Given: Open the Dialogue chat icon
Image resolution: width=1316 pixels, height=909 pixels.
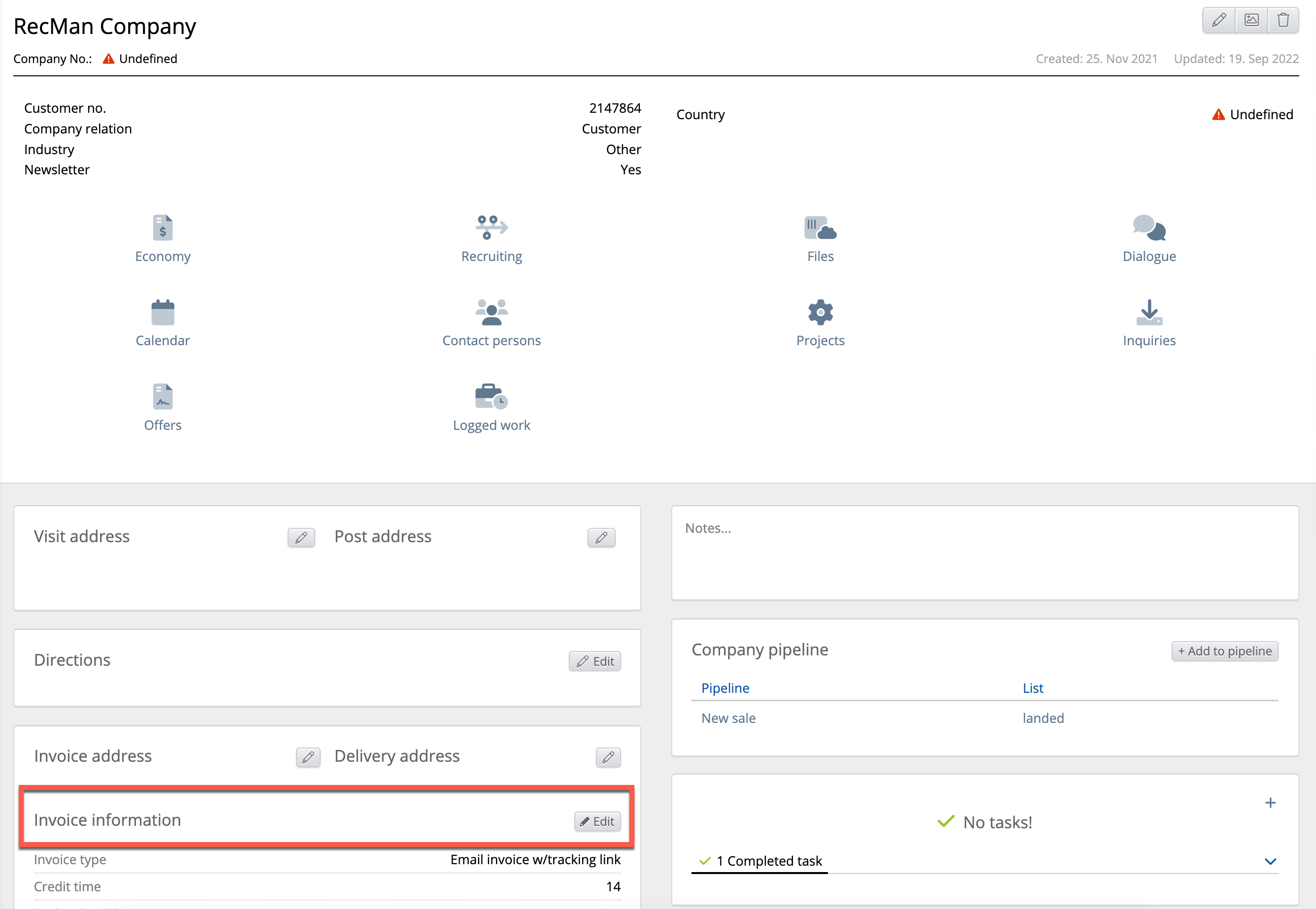Looking at the screenshot, I should 1149,228.
